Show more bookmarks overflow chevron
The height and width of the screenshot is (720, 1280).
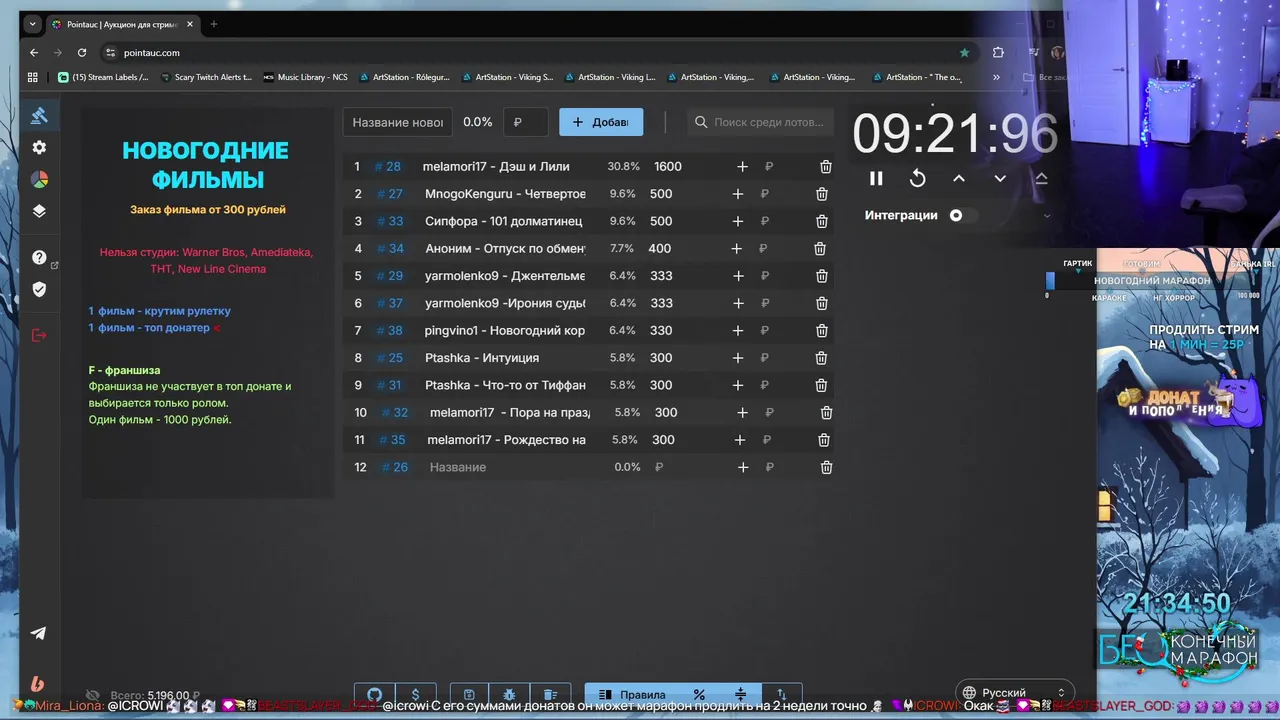(x=996, y=77)
